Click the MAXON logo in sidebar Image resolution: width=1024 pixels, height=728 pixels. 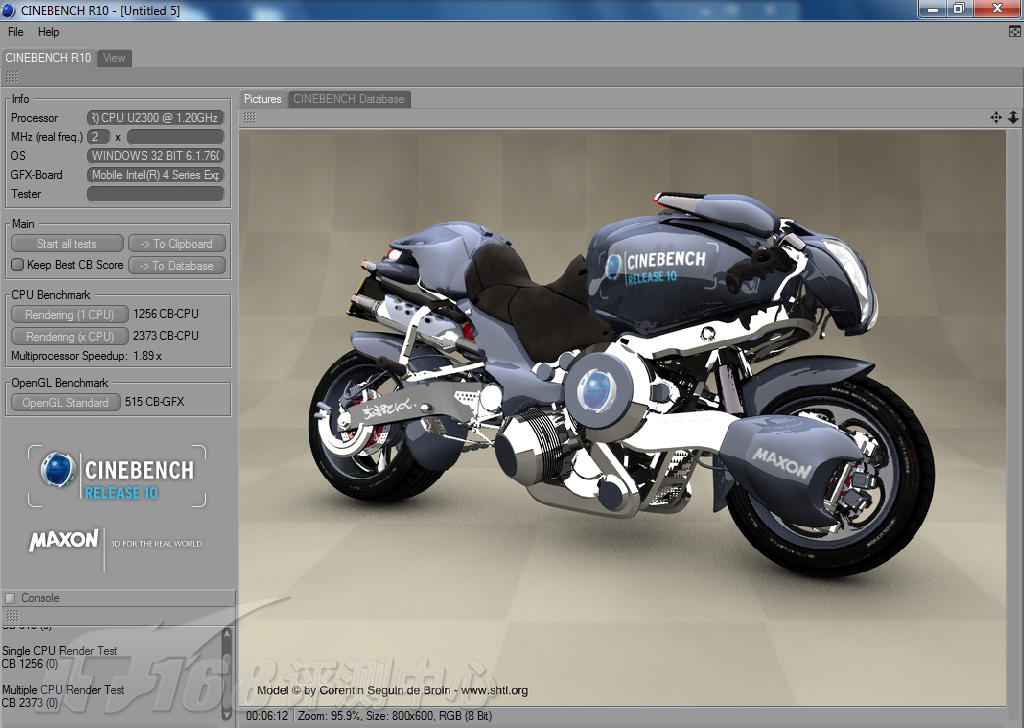(x=64, y=541)
